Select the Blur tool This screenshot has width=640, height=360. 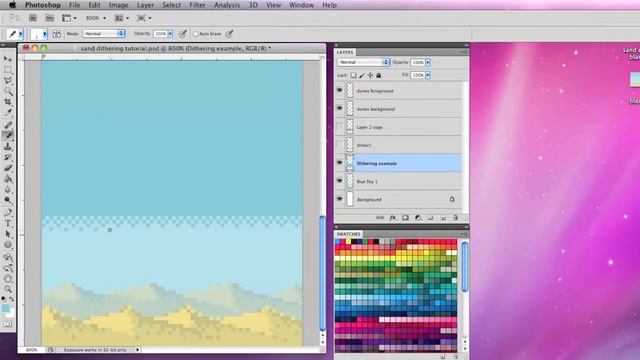pyautogui.click(x=8, y=189)
